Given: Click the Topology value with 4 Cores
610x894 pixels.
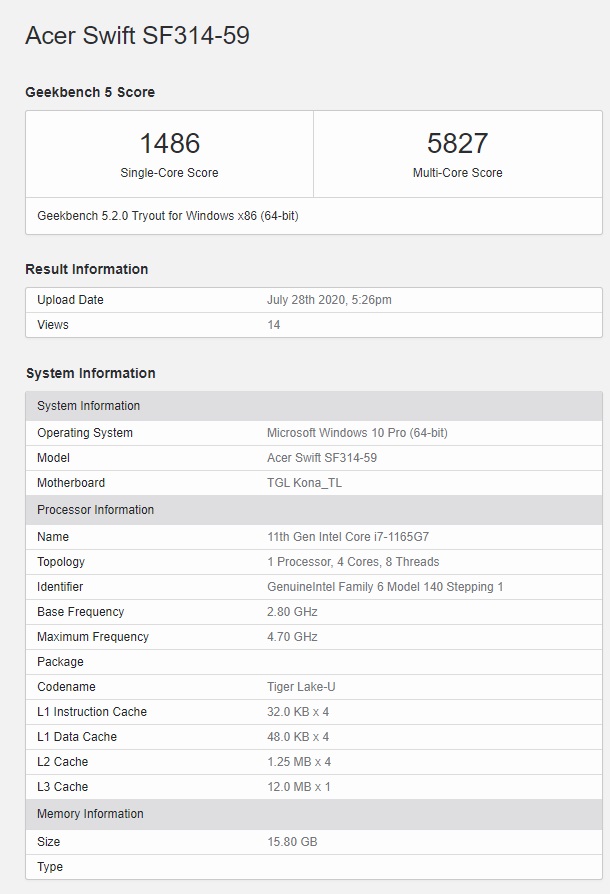Looking at the screenshot, I should (353, 562).
